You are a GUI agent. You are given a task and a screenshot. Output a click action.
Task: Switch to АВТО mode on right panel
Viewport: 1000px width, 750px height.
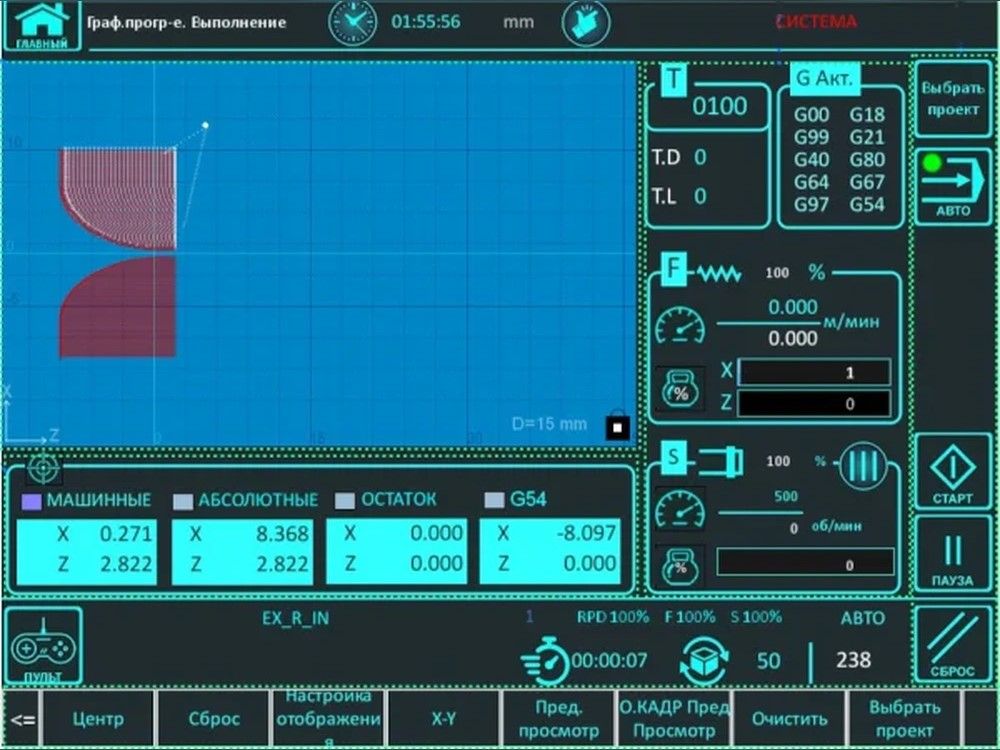coord(952,186)
